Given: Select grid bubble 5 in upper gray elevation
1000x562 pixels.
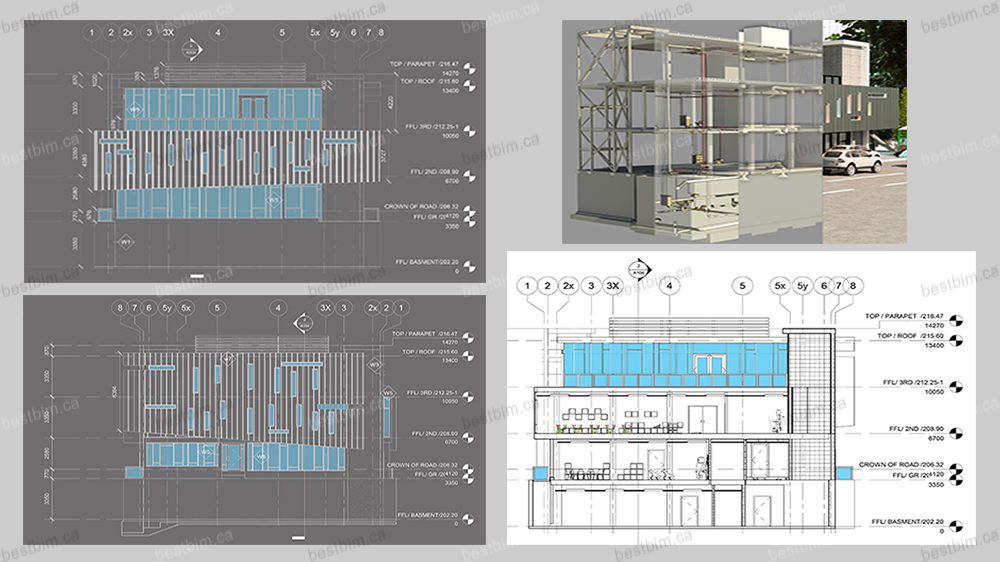Looking at the screenshot, I should point(282,32).
